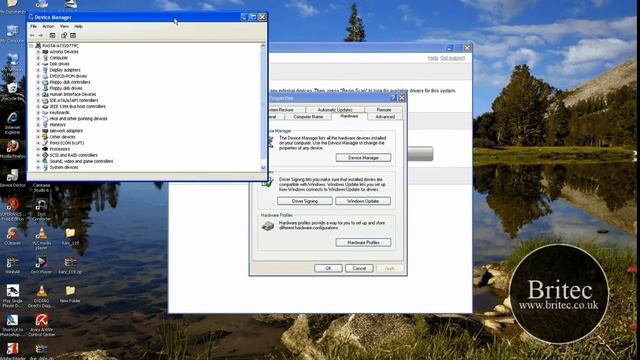
Task: Expand the DVD/CD-ROM drives node
Action: coord(38,76)
